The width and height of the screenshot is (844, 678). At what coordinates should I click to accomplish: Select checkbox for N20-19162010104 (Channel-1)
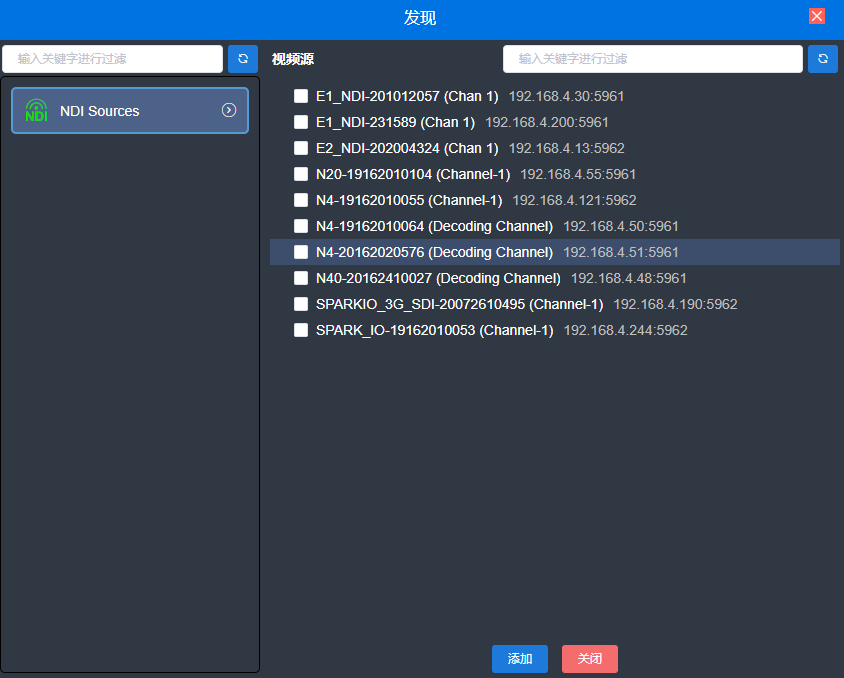pyautogui.click(x=301, y=174)
